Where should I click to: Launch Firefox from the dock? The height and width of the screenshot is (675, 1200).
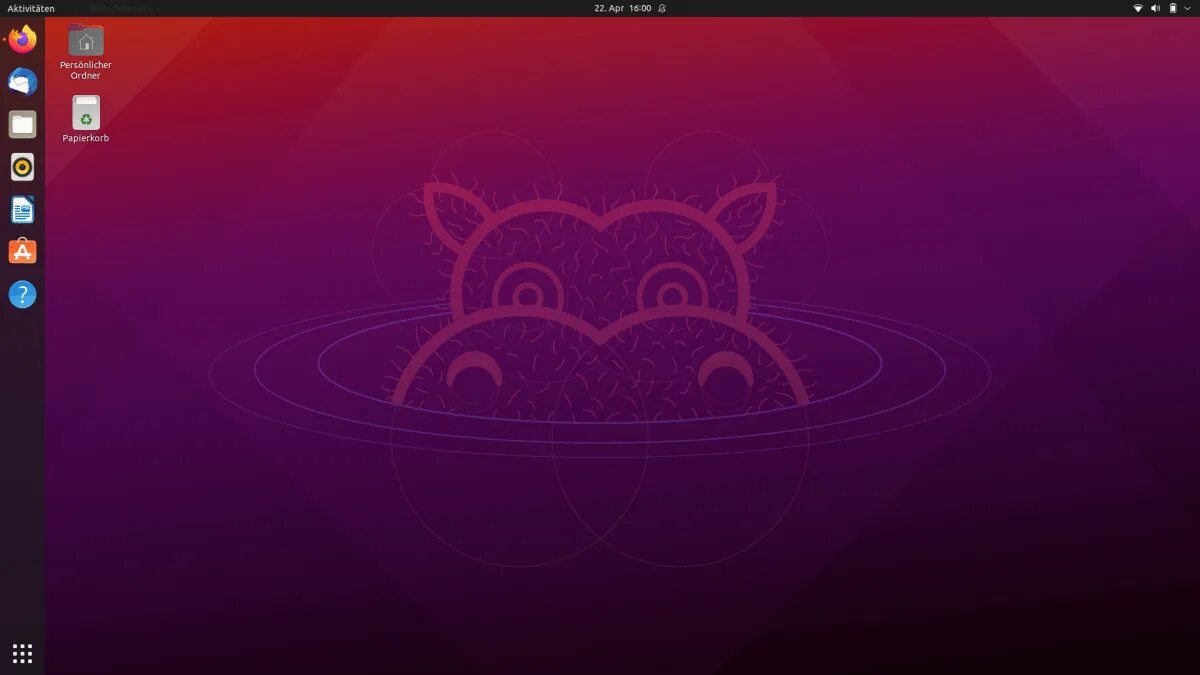point(22,40)
